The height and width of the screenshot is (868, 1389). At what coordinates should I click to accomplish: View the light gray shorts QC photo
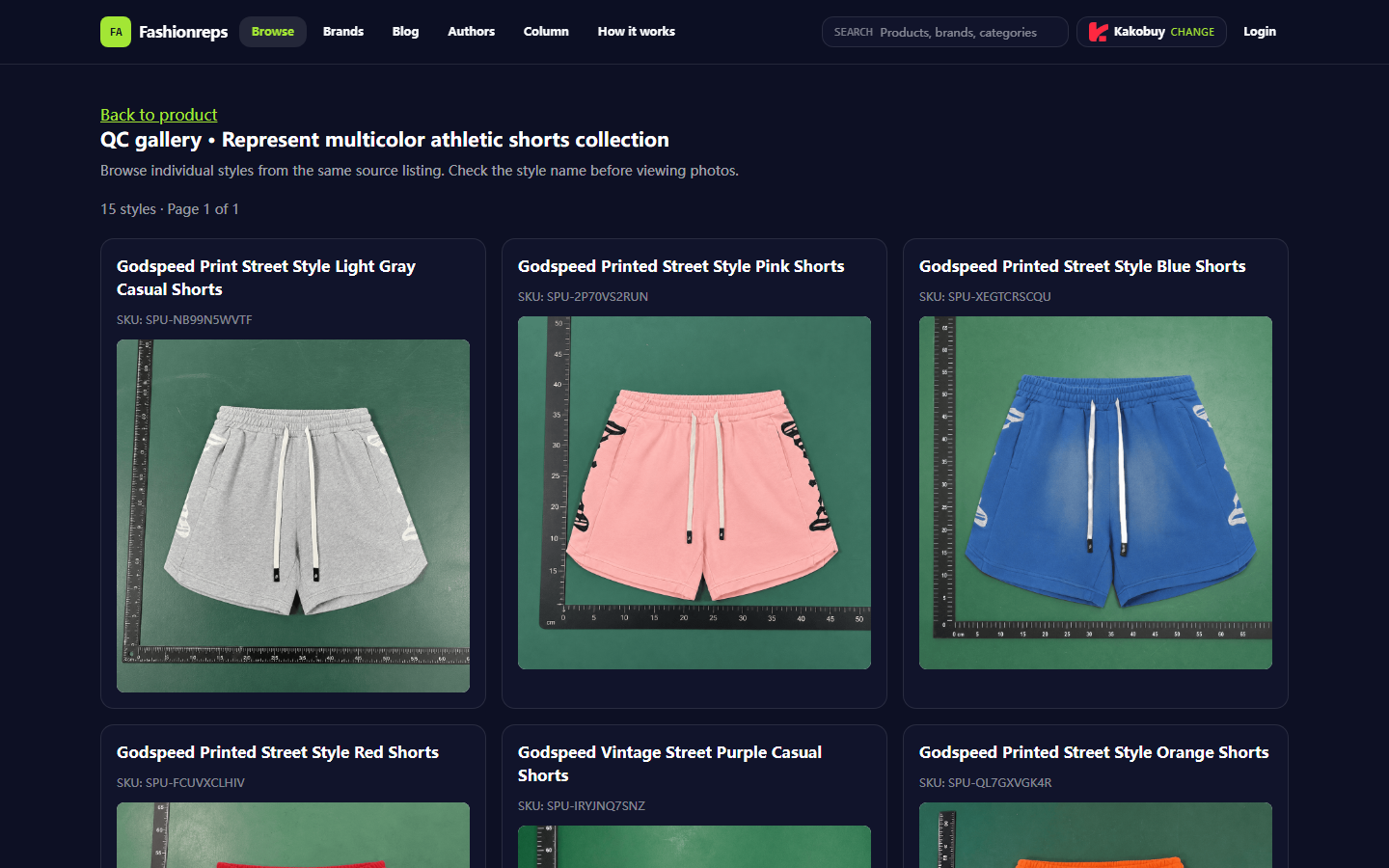(x=293, y=516)
